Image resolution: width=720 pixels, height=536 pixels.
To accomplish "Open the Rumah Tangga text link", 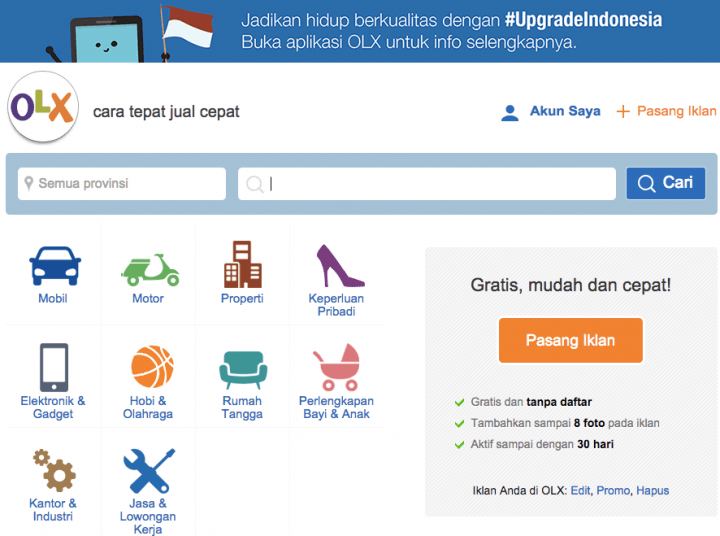I will [x=242, y=407].
